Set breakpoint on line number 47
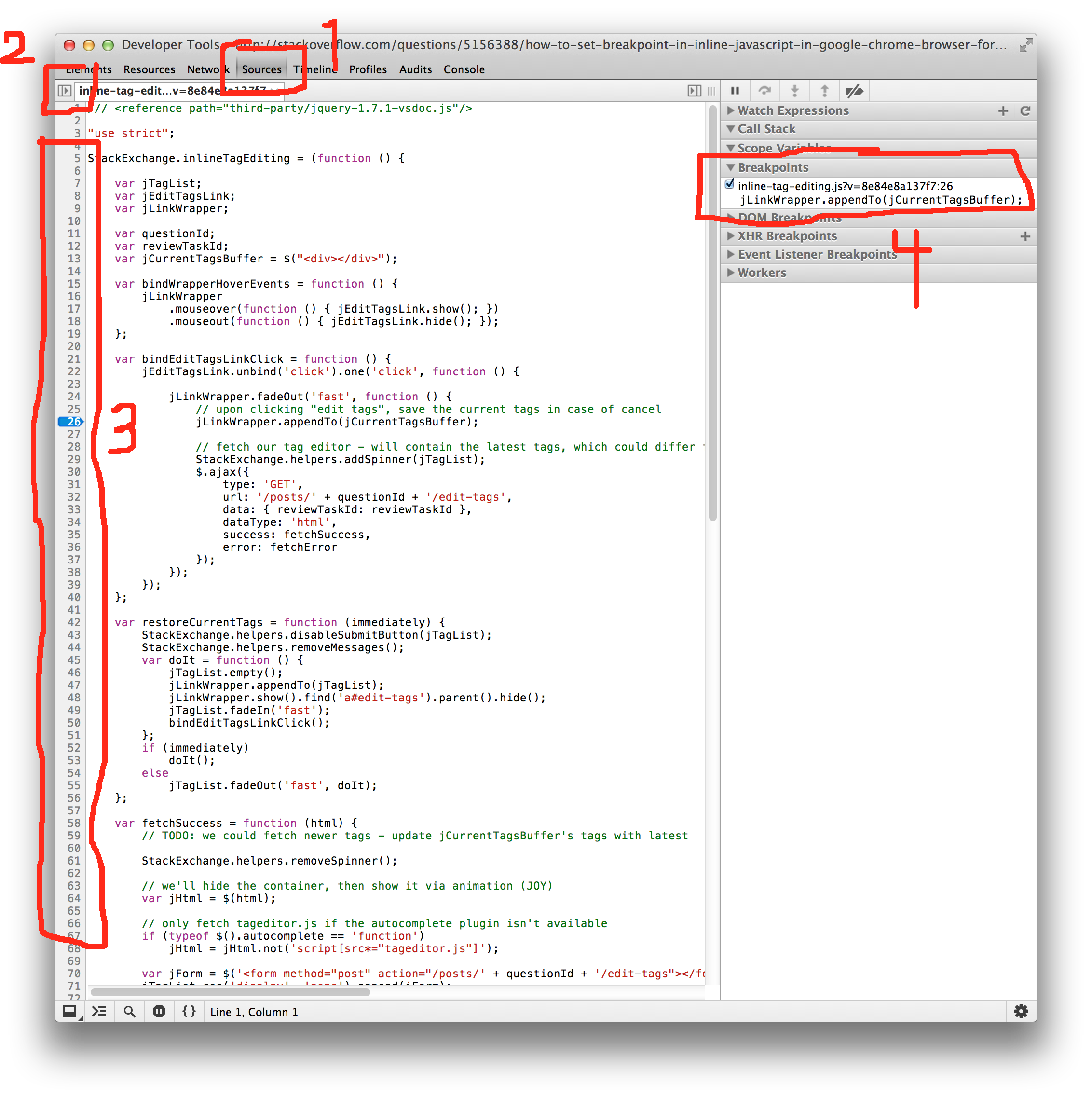This screenshot has height=1098, width=1092. coord(74,686)
